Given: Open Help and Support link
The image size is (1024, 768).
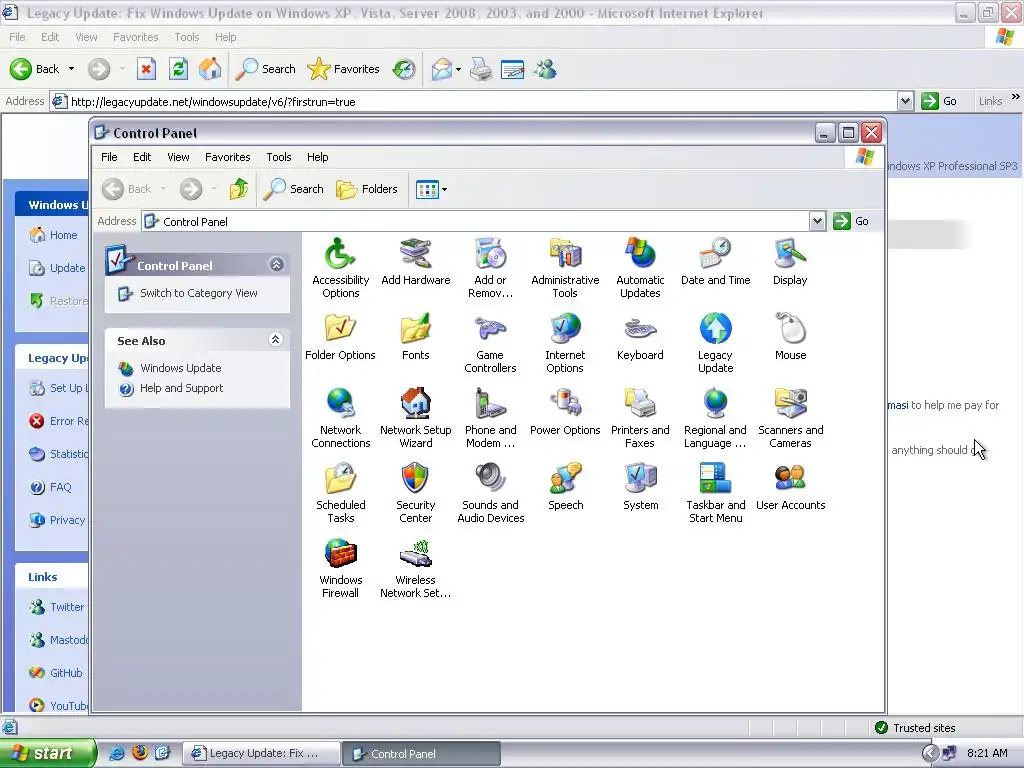Looking at the screenshot, I should point(182,388).
